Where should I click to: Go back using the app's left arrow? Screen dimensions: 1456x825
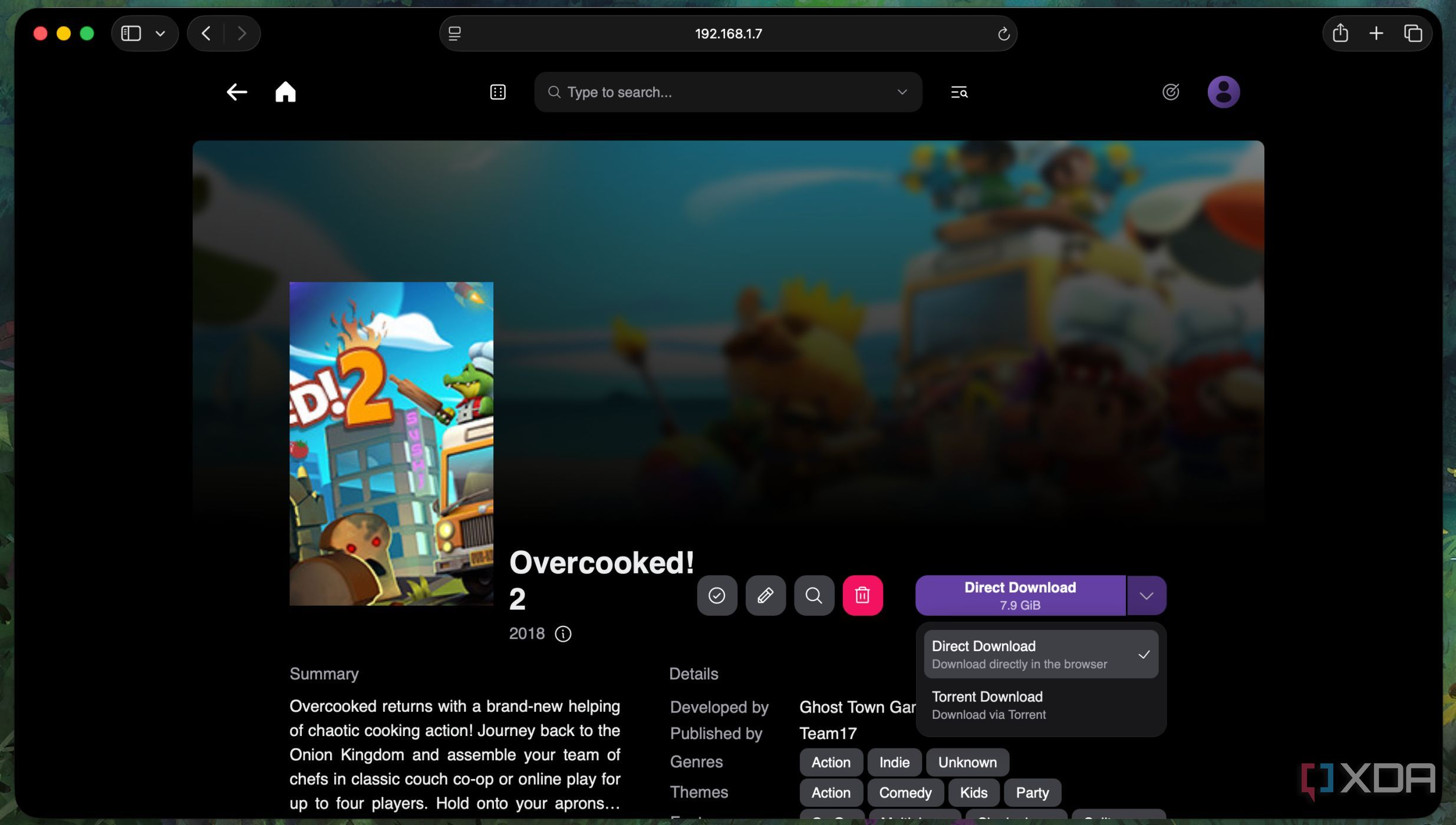[236, 92]
